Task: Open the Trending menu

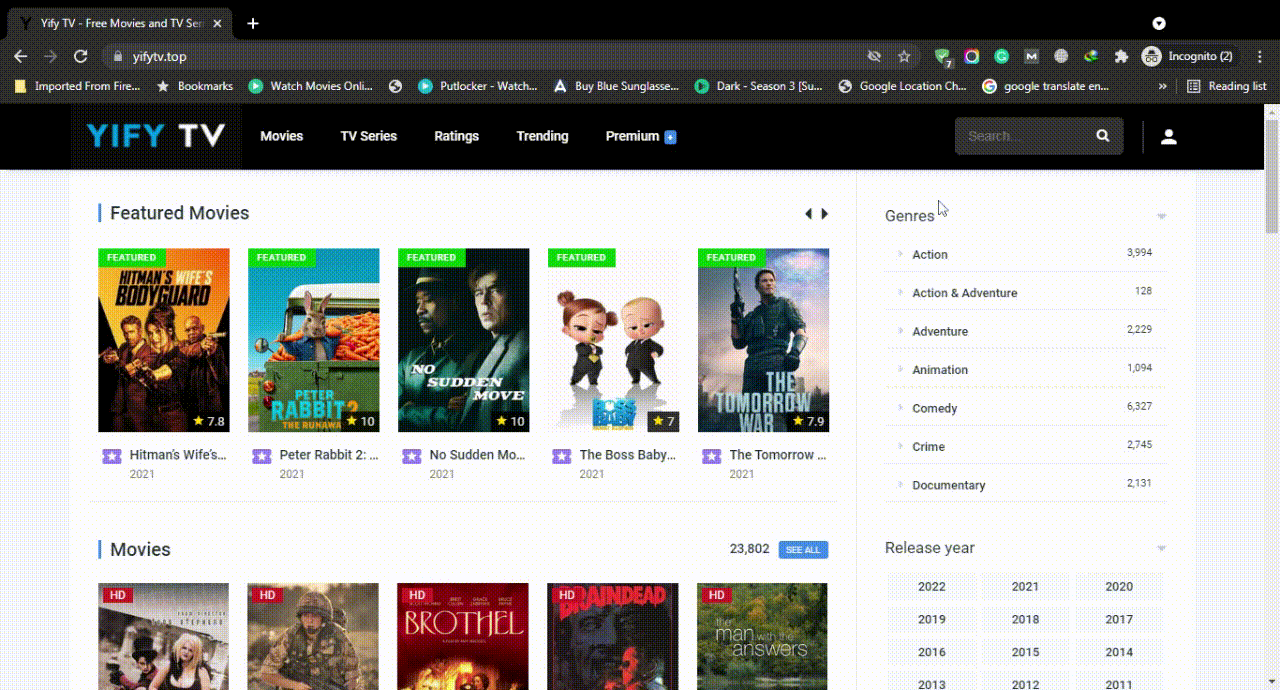Action: (542, 136)
